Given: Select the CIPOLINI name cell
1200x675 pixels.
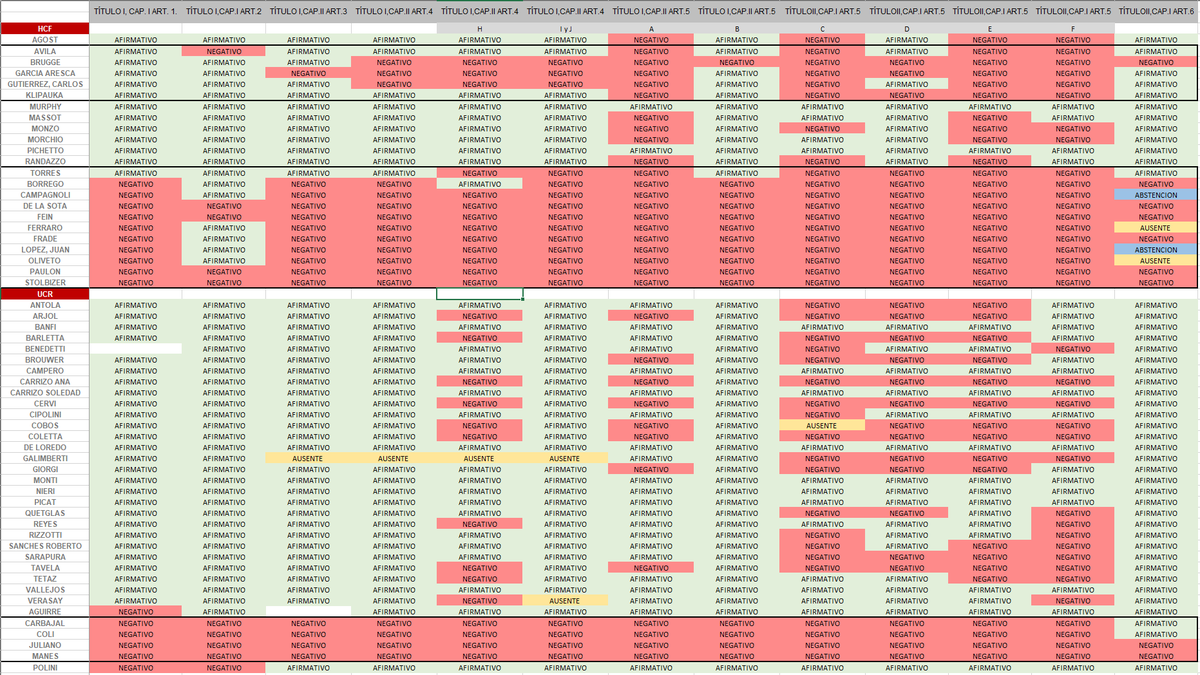Looking at the screenshot, I should tap(45, 415).
